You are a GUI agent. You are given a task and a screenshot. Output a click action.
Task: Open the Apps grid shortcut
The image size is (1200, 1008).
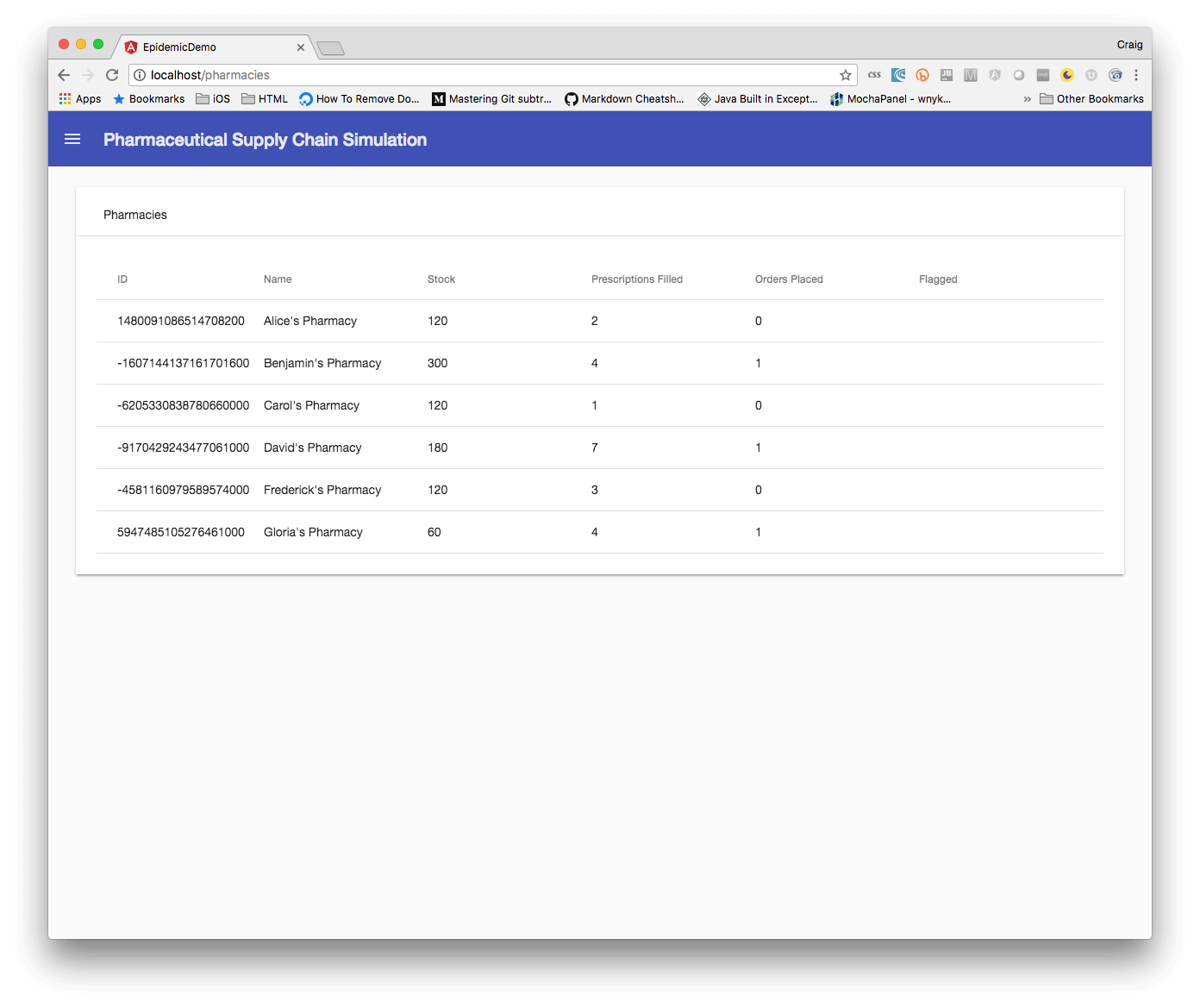[x=80, y=99]
